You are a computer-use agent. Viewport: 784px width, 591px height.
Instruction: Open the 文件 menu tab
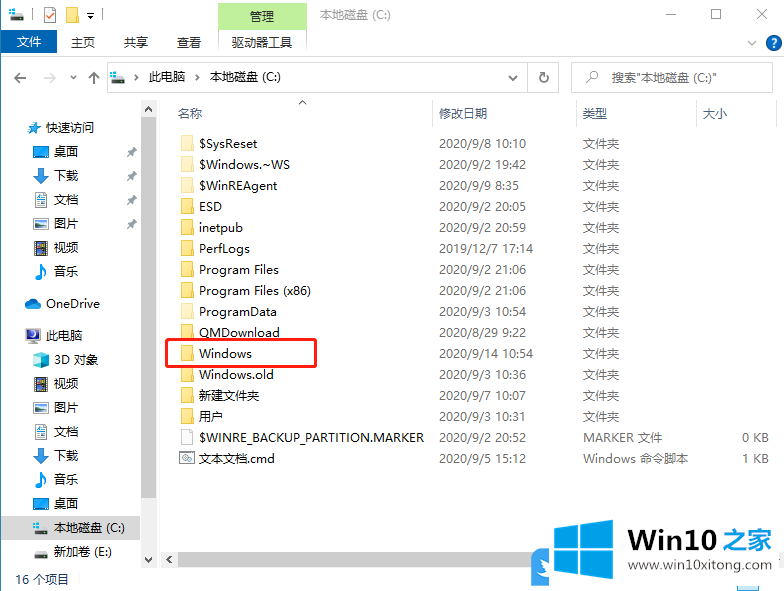(29, 42)
